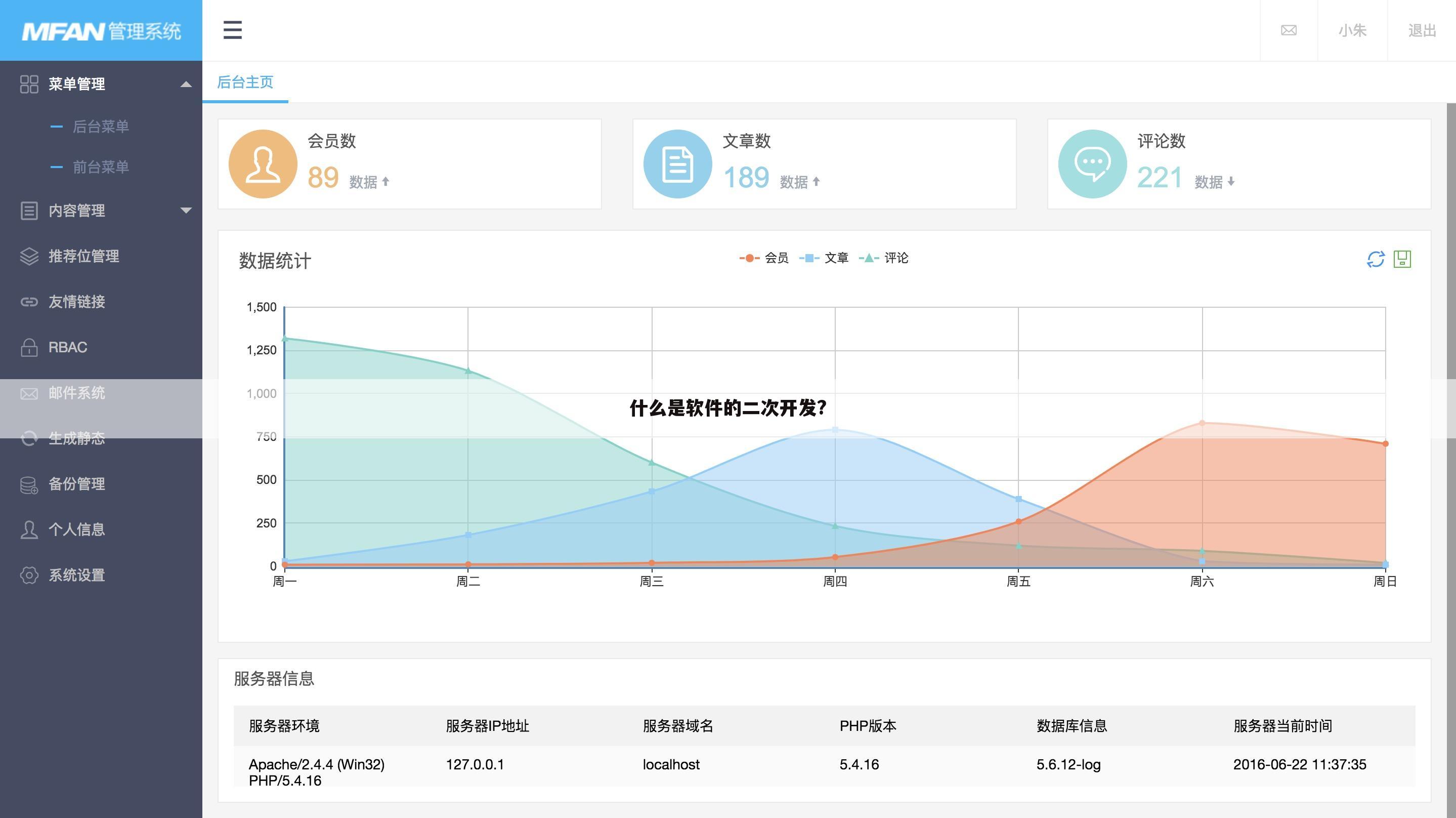Click the 周三 x-axis label
The image size is (1456, 818).
652,582
